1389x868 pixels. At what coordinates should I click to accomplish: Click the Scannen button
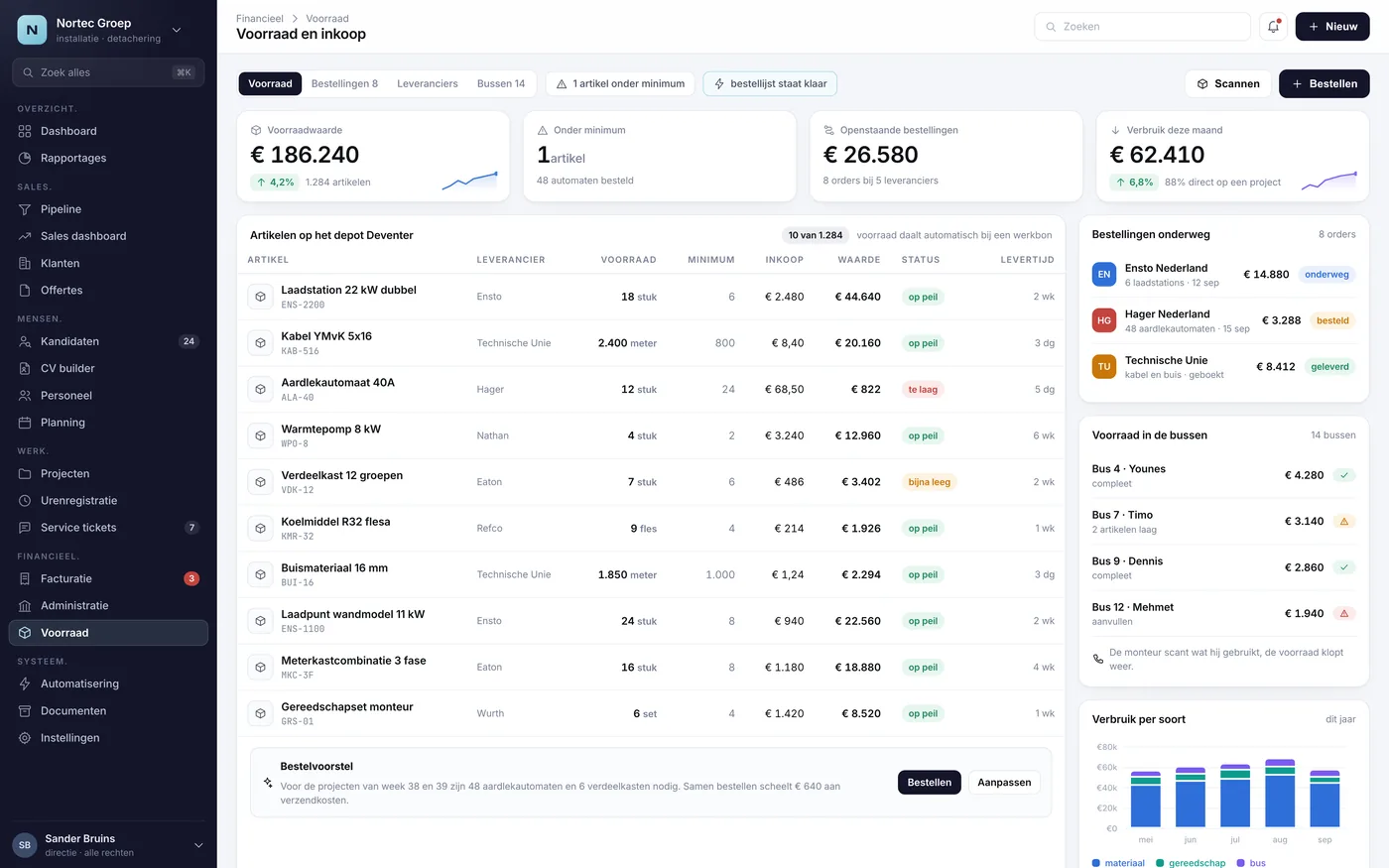(x=1228, y=83)
